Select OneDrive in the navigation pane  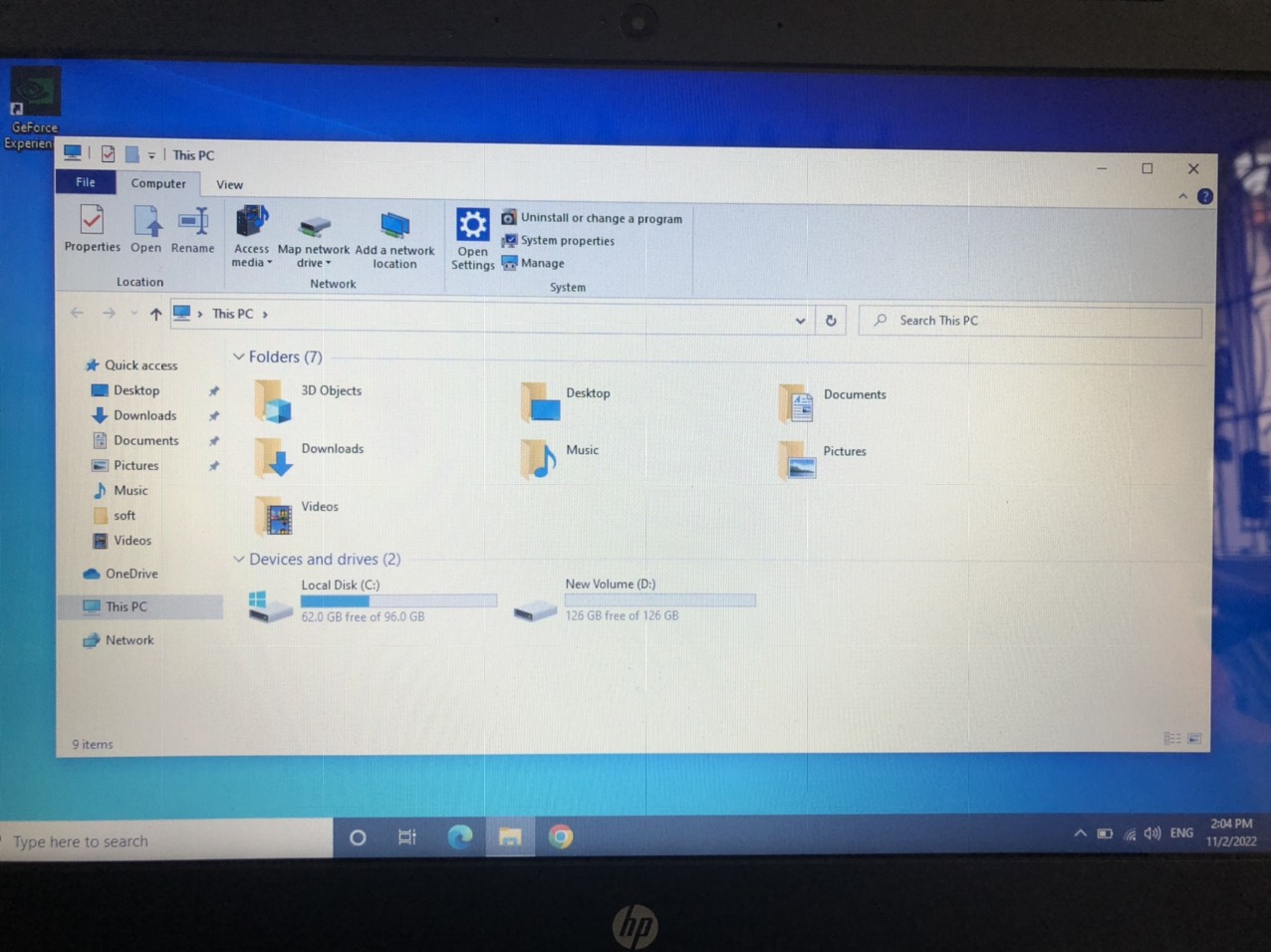[121, 574]
